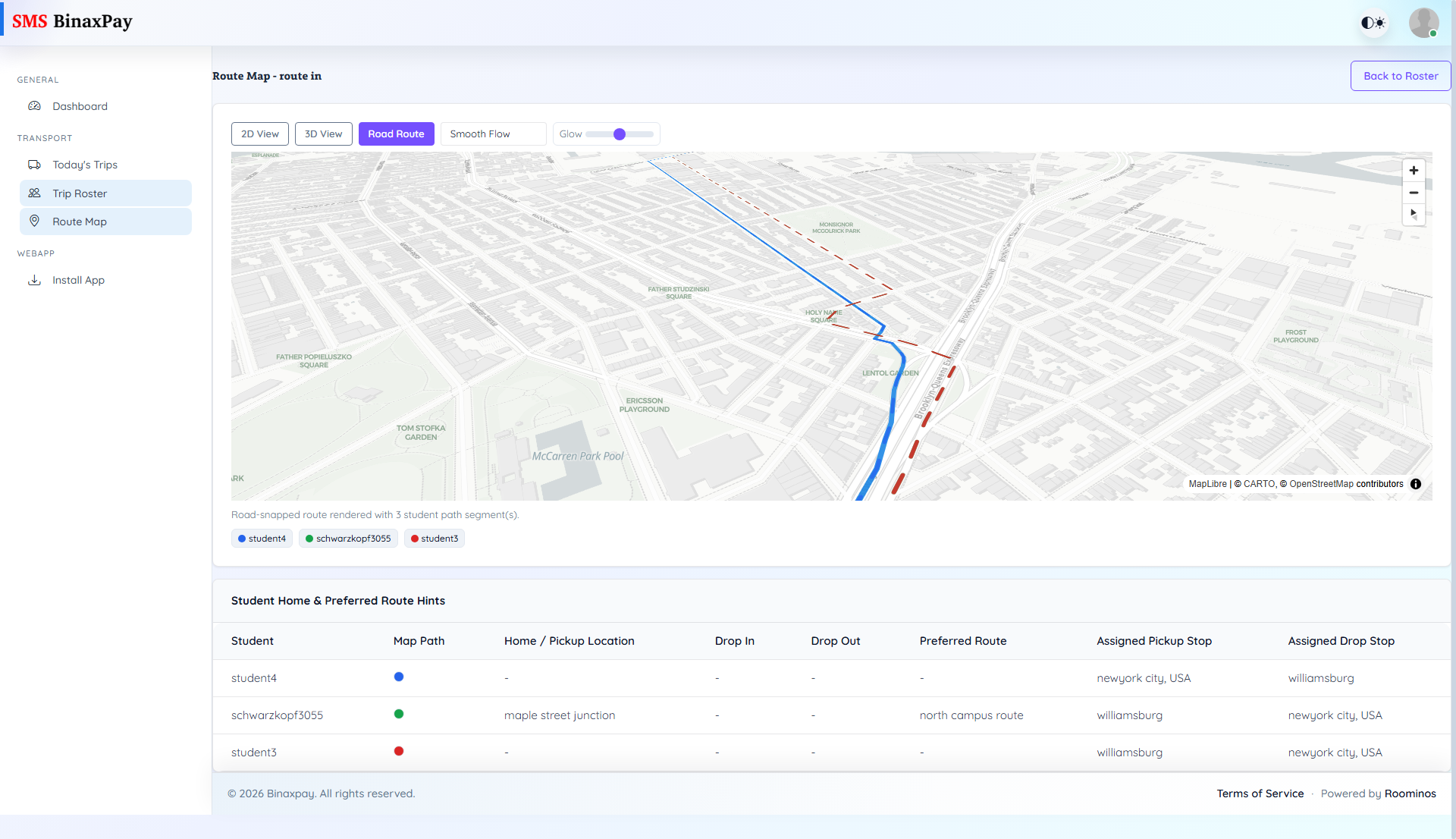Zoom in using the map plus control
Viewport: 1456px width, 839px height.
coord(1414,170)
